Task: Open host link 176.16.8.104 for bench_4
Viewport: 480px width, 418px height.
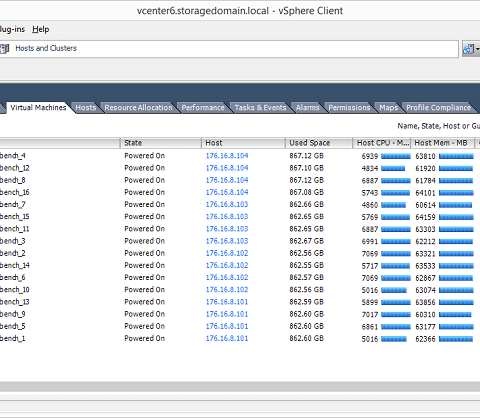Action: point(227,156)
